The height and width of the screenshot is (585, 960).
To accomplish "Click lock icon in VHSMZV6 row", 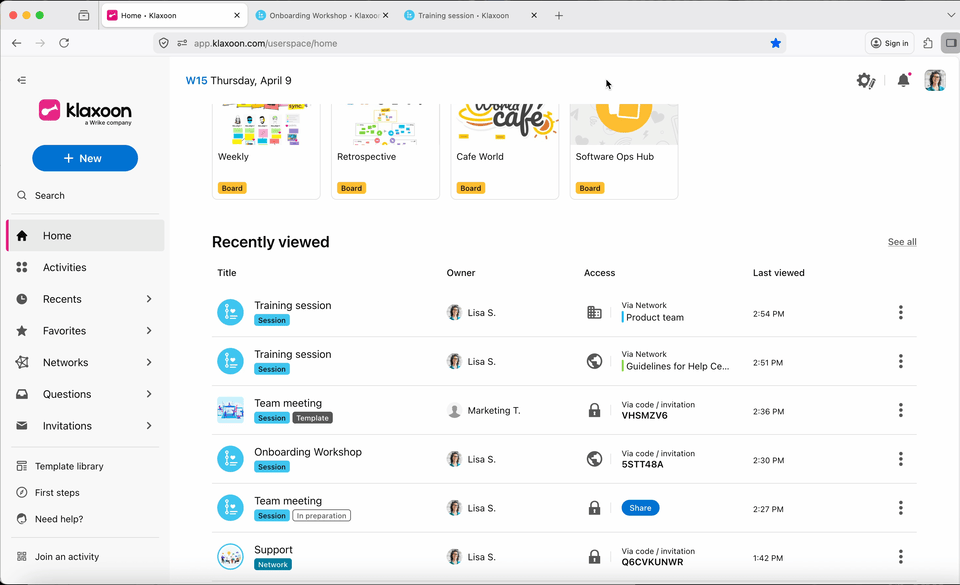I will pyautogui.click(x=594, y=410).
